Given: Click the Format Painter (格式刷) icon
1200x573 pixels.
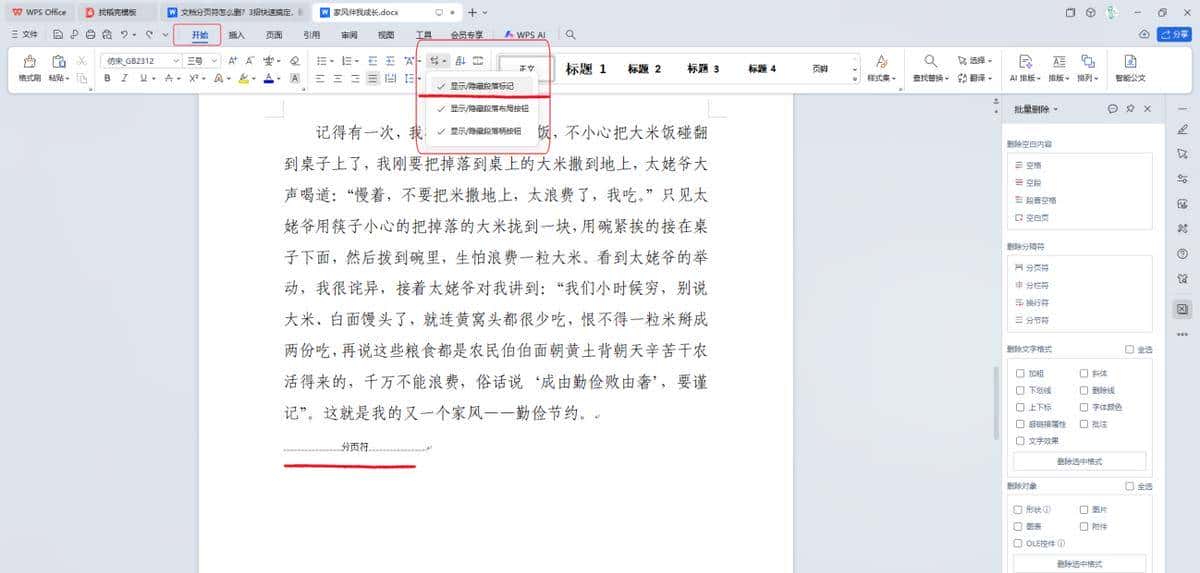Looking at the screenshot, I should (x=30, y=61).
